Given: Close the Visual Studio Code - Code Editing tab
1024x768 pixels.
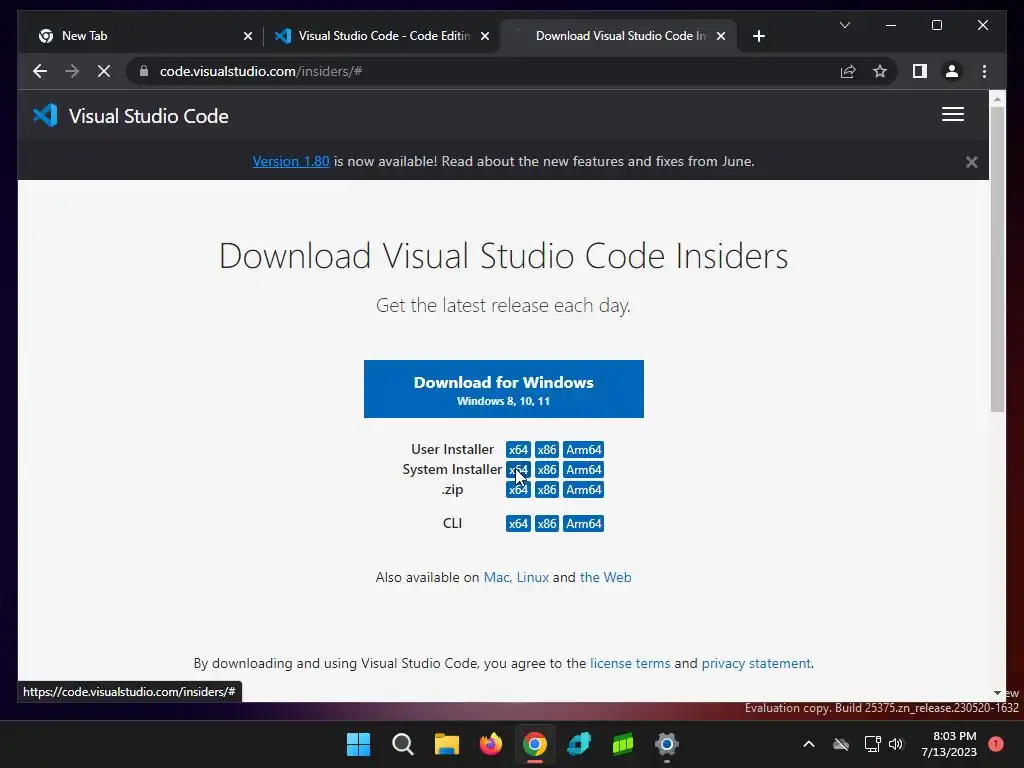Looking at the screenshot, I should pyautogui.click(x=485, y=36).
